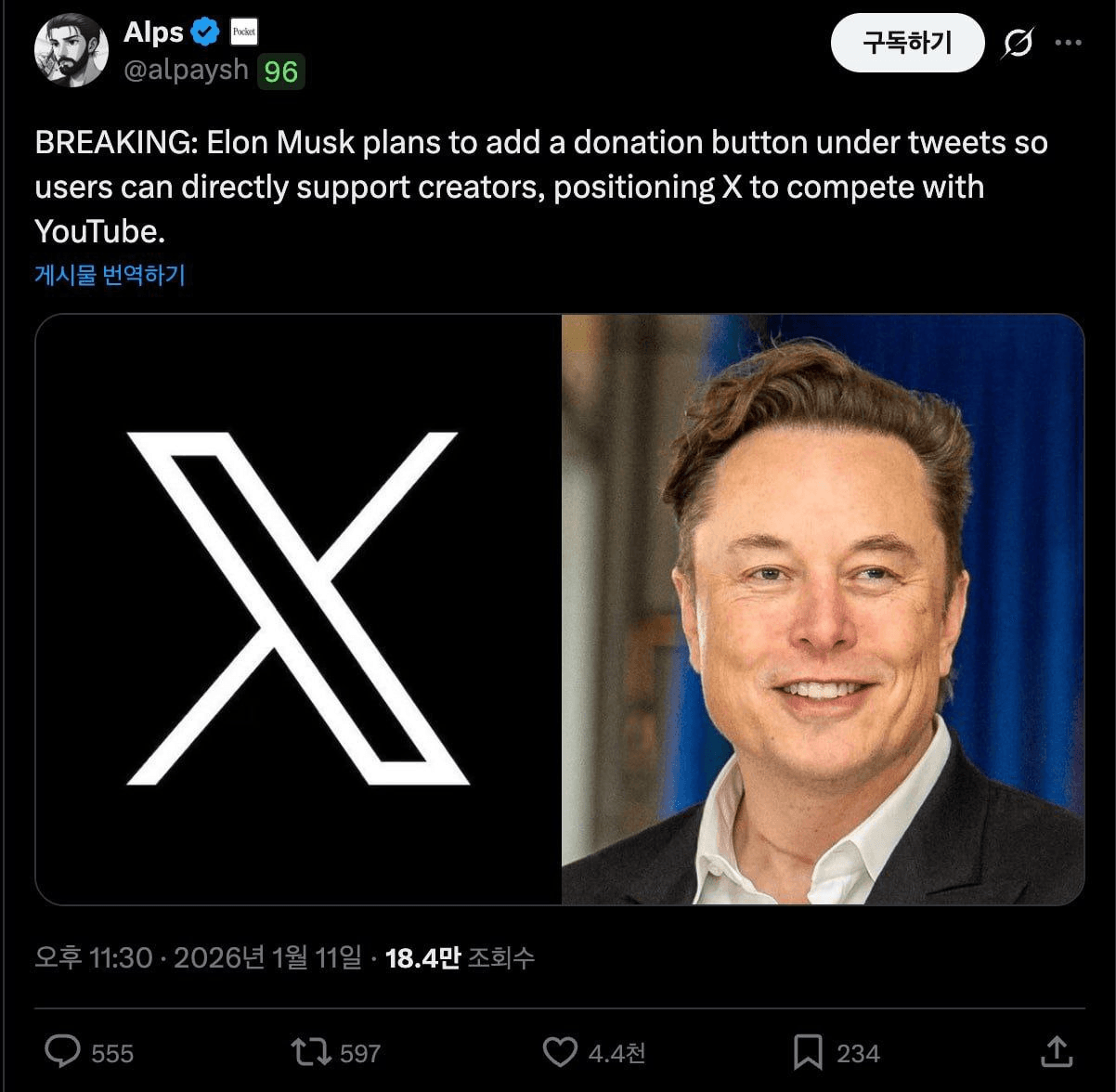Click the Grok slash-circle icon
Viewport: 1116px width, 1092px height.
[1018, 43]
